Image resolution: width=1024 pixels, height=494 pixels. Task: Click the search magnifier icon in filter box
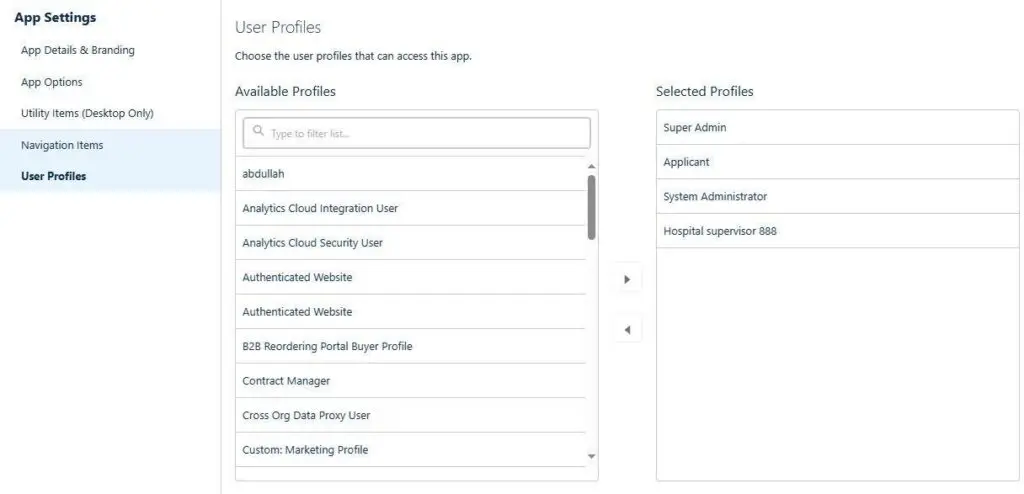point(259,133)
